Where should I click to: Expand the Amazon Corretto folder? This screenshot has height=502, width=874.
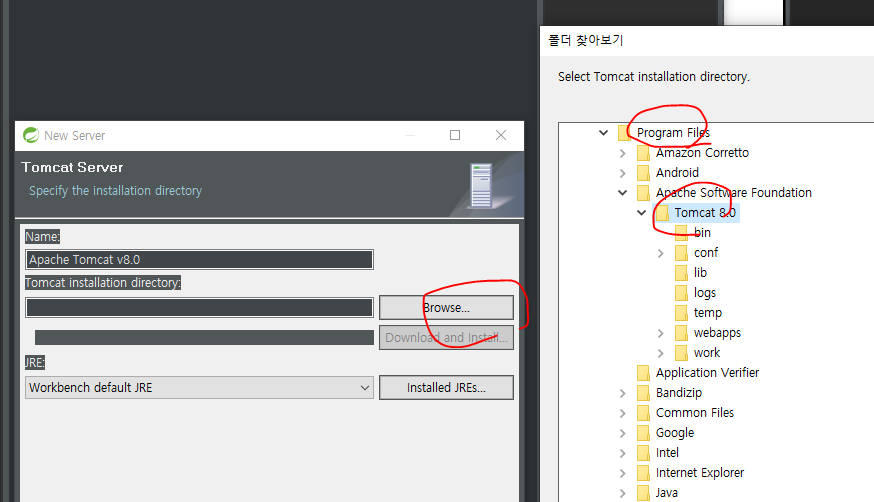pyautogui.click(x=622, y=153)
